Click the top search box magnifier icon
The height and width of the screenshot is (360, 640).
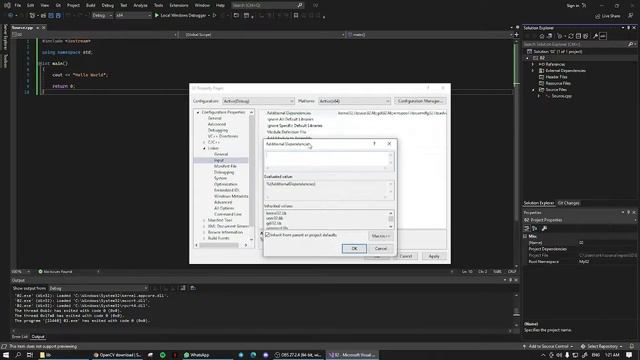(x=300, y=5)
